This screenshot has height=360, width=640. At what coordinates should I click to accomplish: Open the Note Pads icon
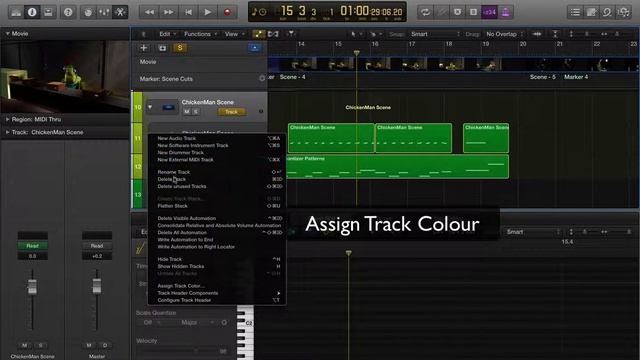tap(591, 12)
